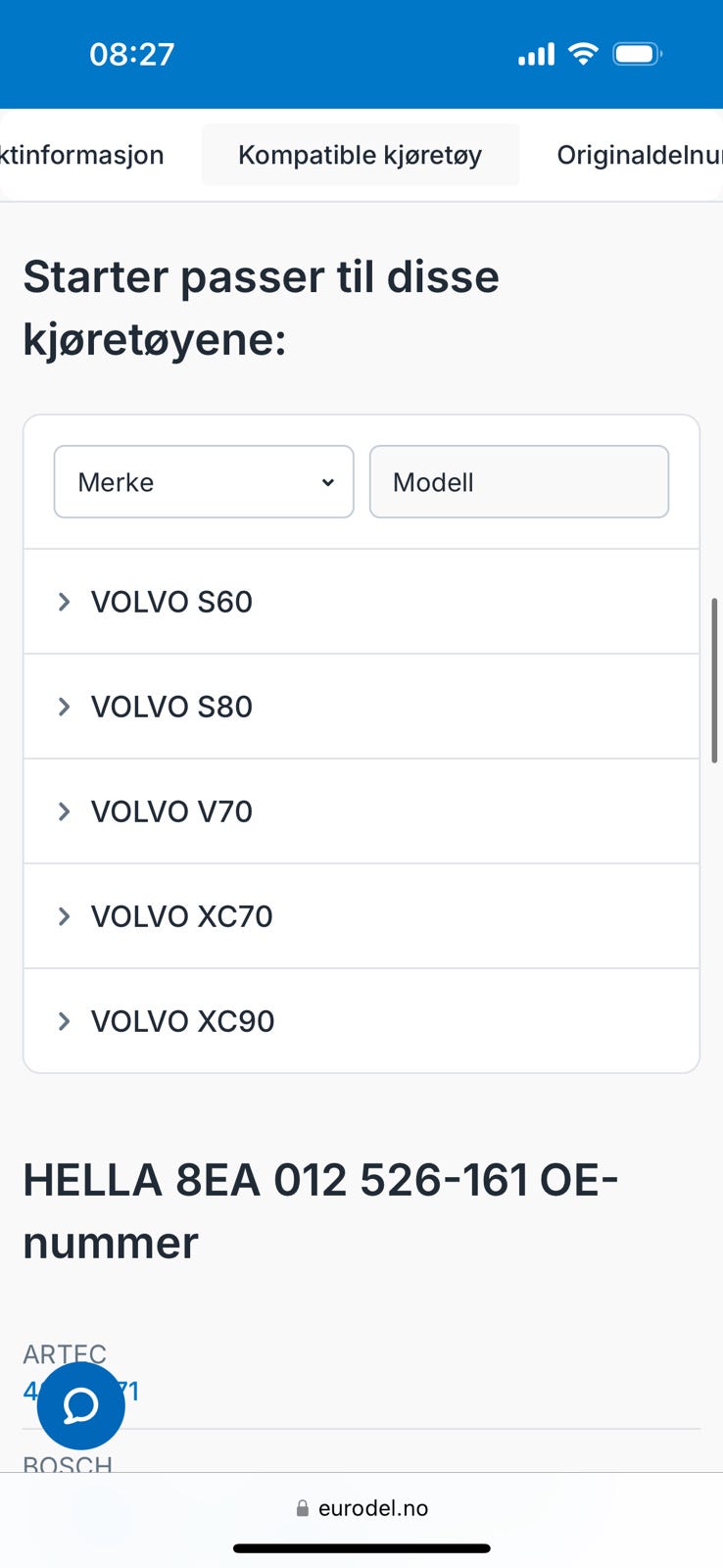Switch to Kompatible kjøretøy tab

click(360, 155)
